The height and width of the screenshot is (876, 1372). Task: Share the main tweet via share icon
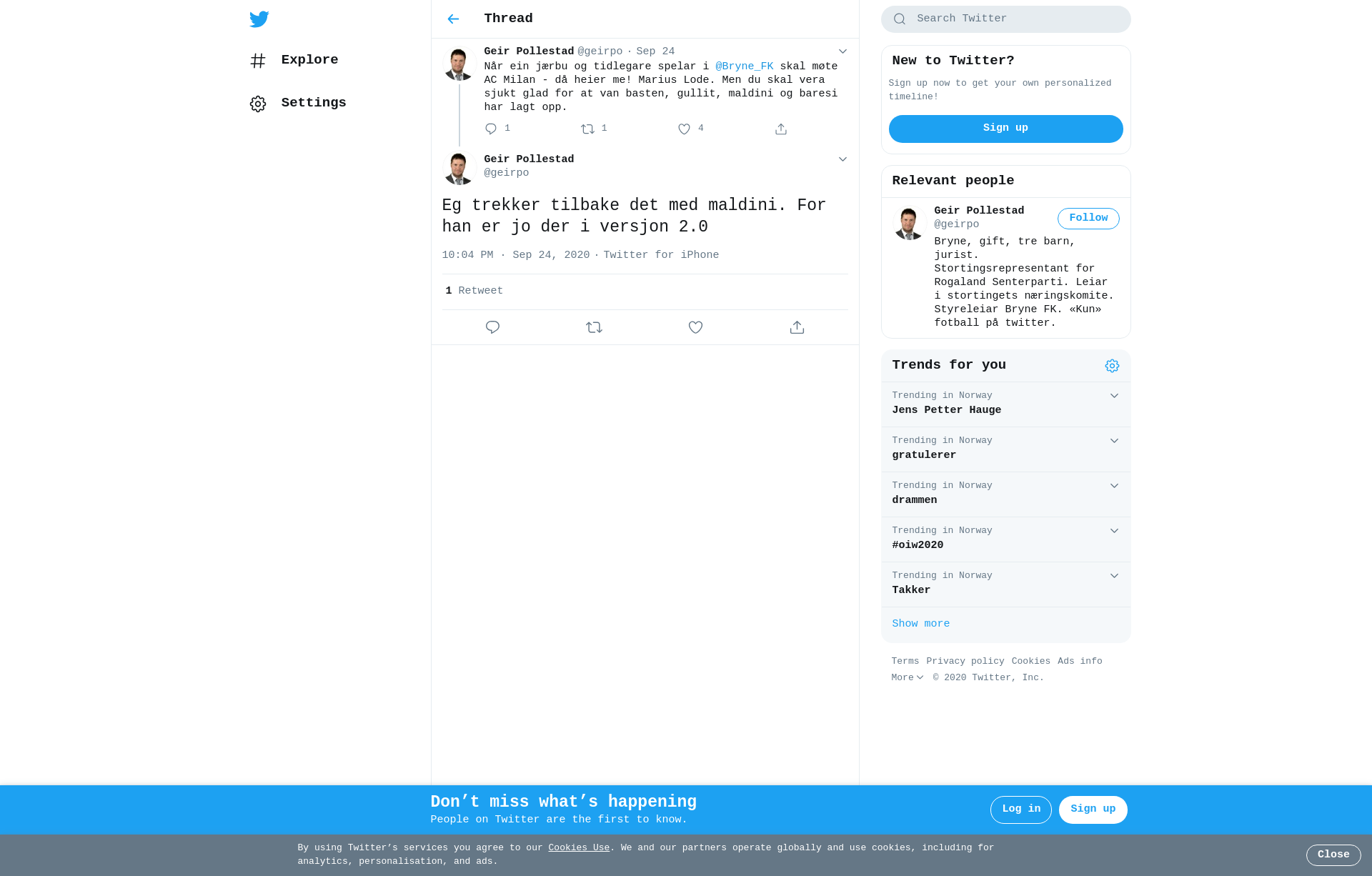(x=797, y=327)
